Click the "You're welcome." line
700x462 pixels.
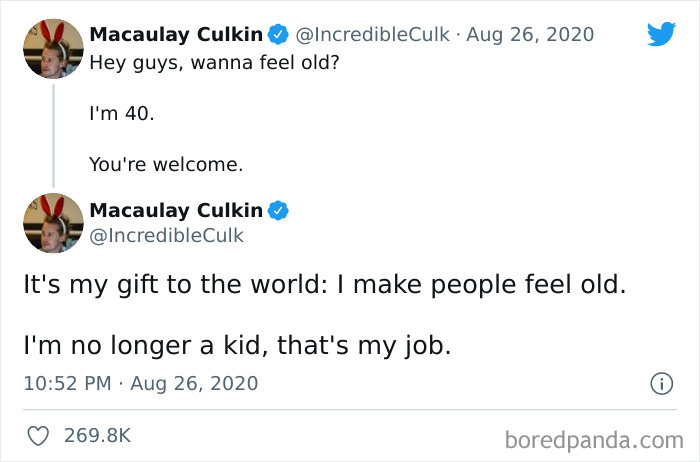[x=166, y=165]
